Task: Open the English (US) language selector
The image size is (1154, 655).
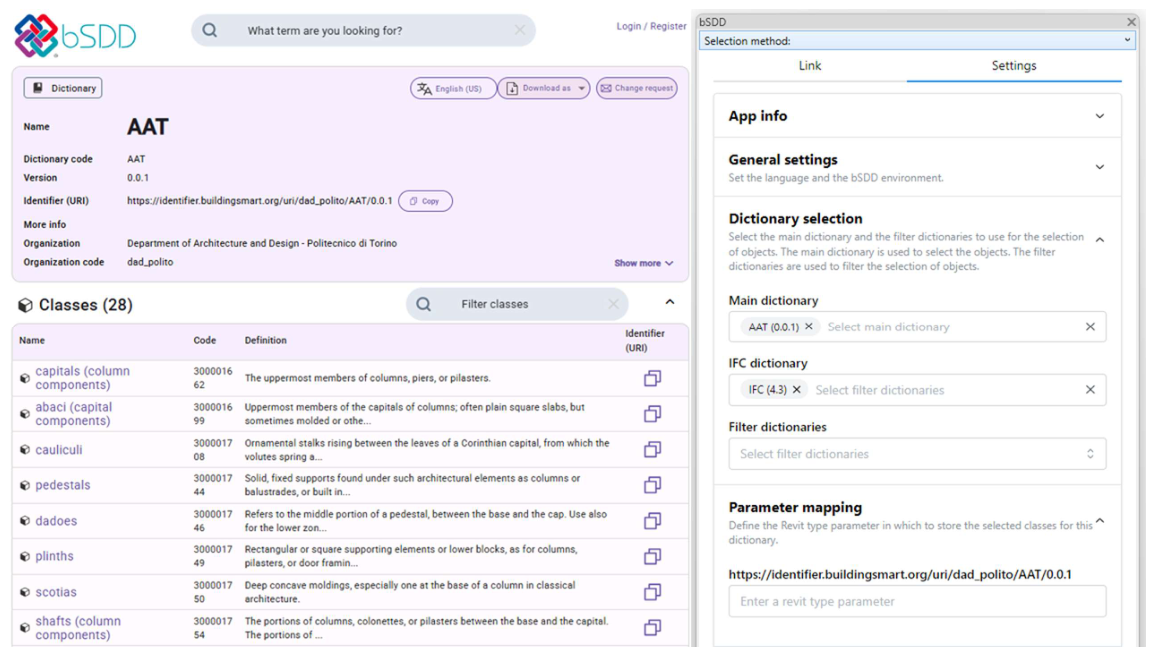Action: pyautogui.click(x=453, y=88)
